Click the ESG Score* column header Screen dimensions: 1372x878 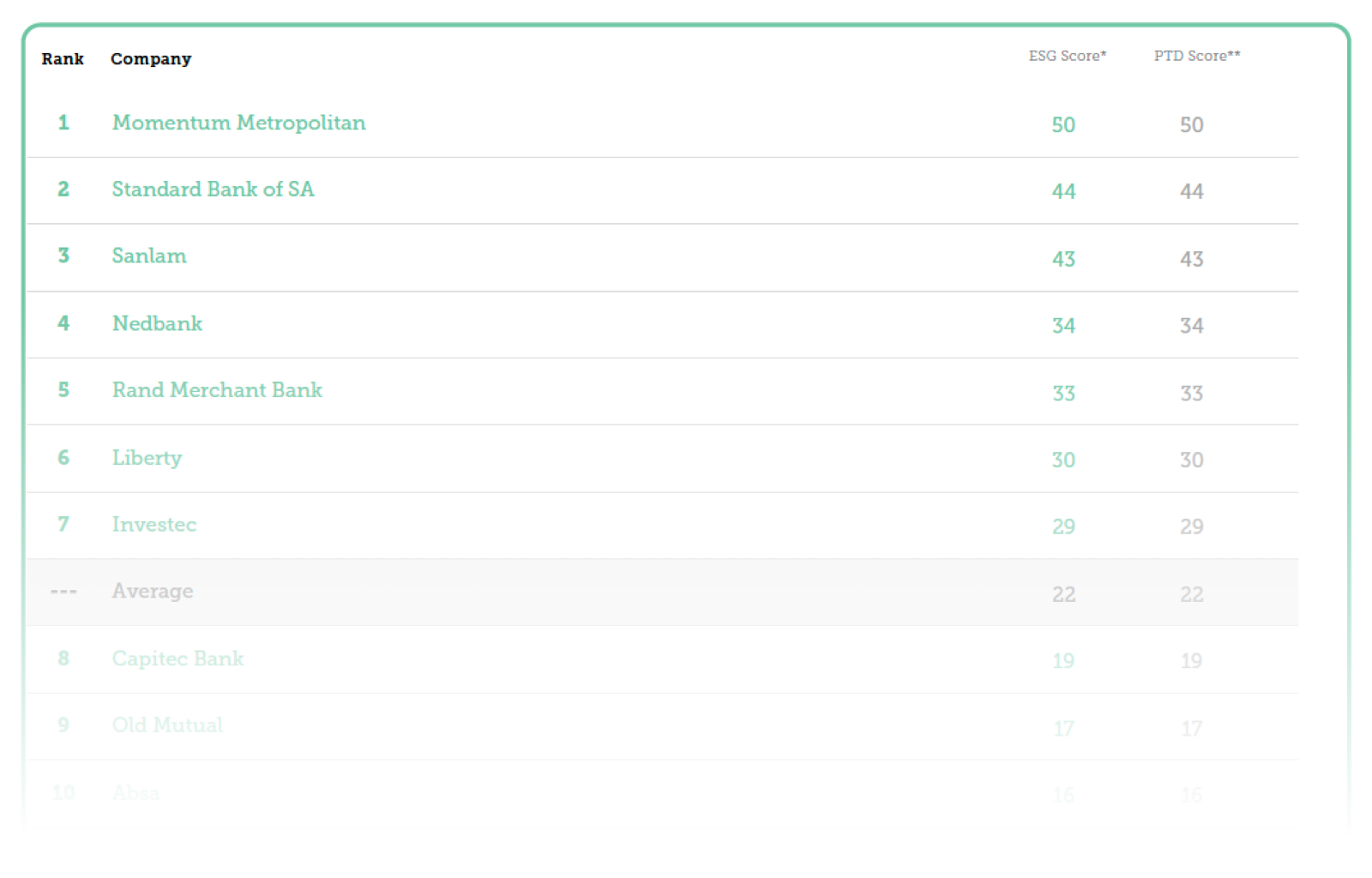(1068, 56)
